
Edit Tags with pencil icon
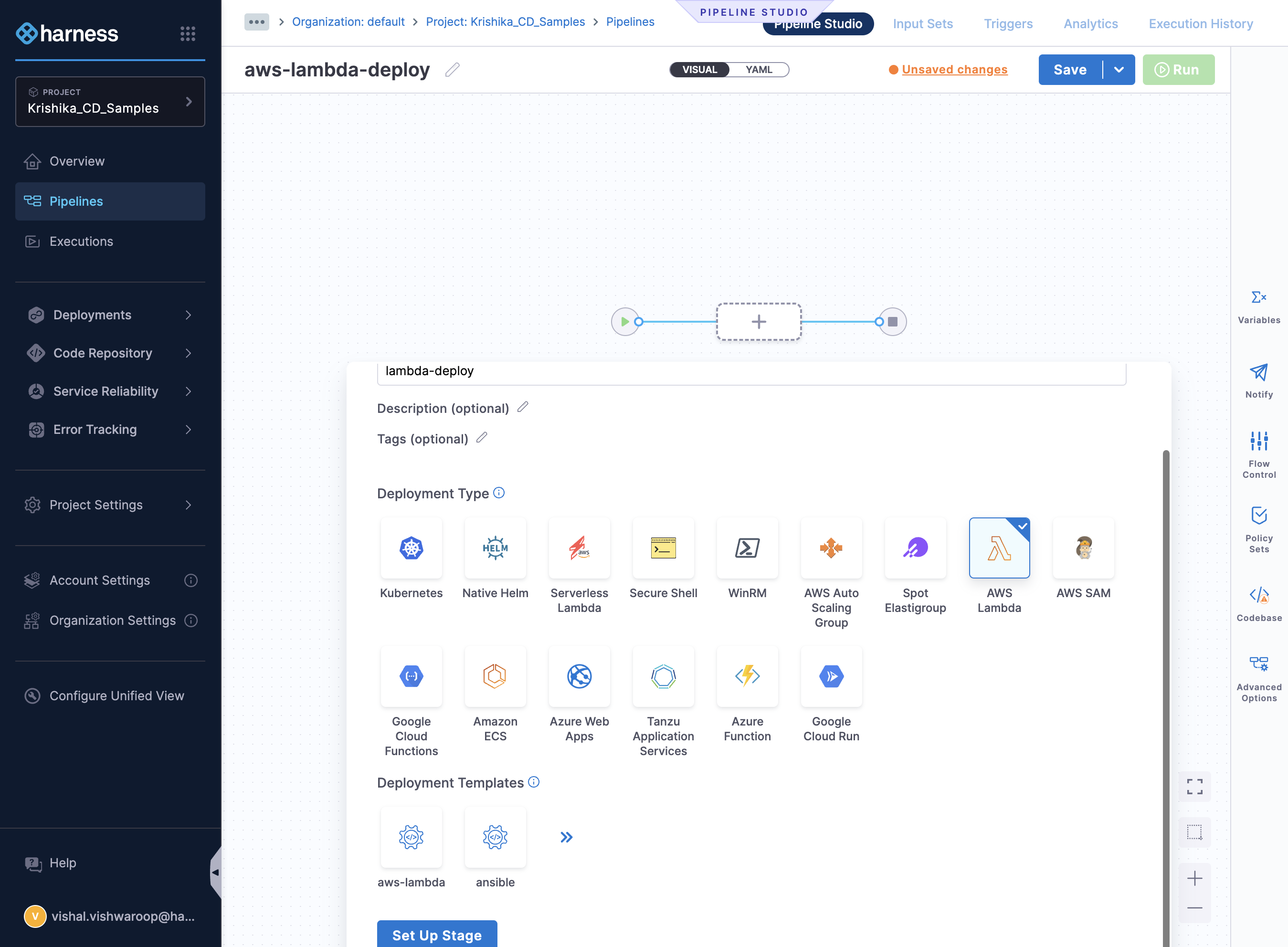click(482, 437)
